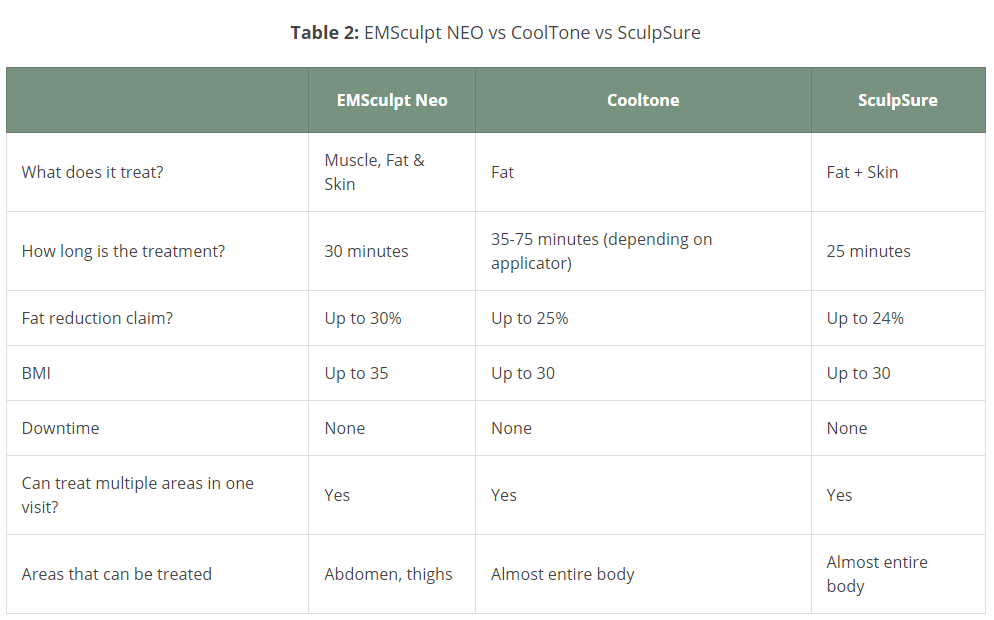
Task: Select the SculpSure column header
Action: pos(898,100)
